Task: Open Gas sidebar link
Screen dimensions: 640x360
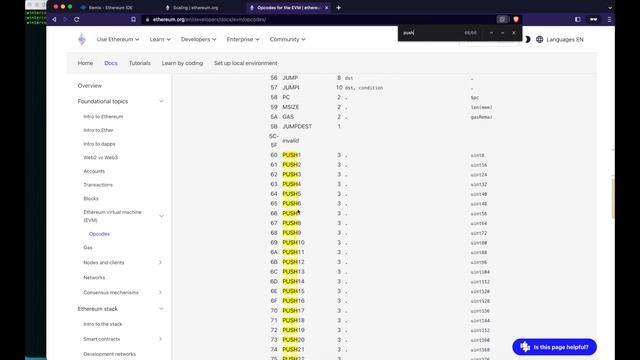Action: 88,247
